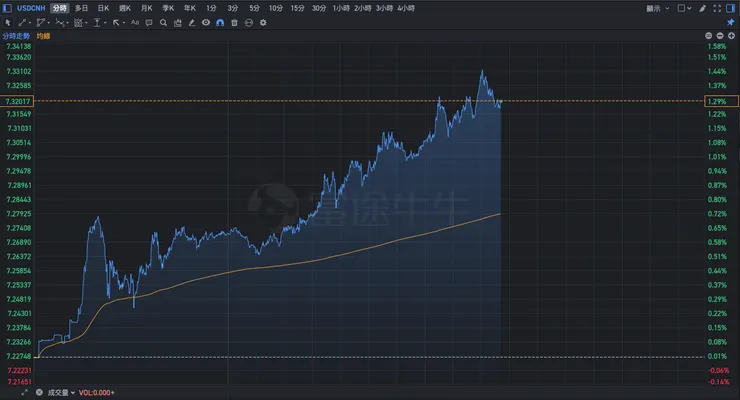Switch to the 日K tab
740x400 pixels.
click(103, 8)
